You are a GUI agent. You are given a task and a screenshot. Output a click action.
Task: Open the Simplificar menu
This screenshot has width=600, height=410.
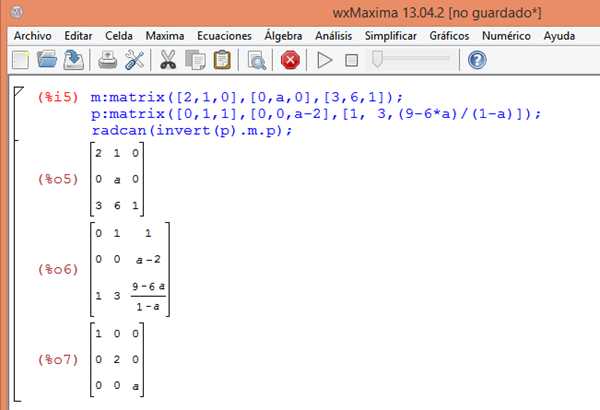point(390,36)
